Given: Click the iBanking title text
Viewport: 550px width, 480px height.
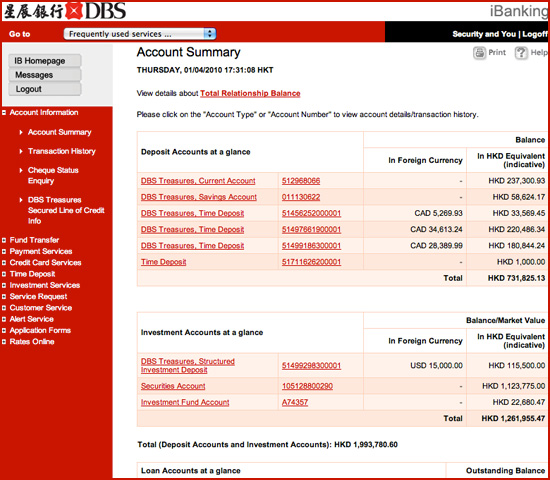Looking at the screenshot, I should pos(519,11).
